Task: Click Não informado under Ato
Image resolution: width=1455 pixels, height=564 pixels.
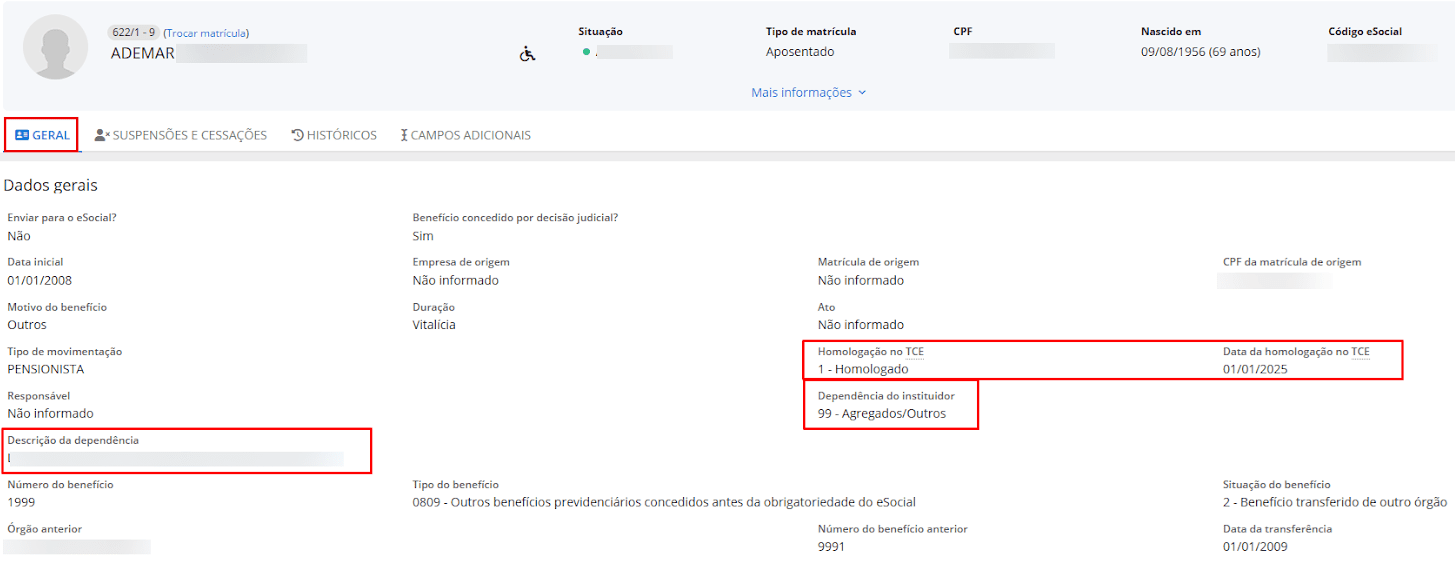Action: click(x=861, y=324)
